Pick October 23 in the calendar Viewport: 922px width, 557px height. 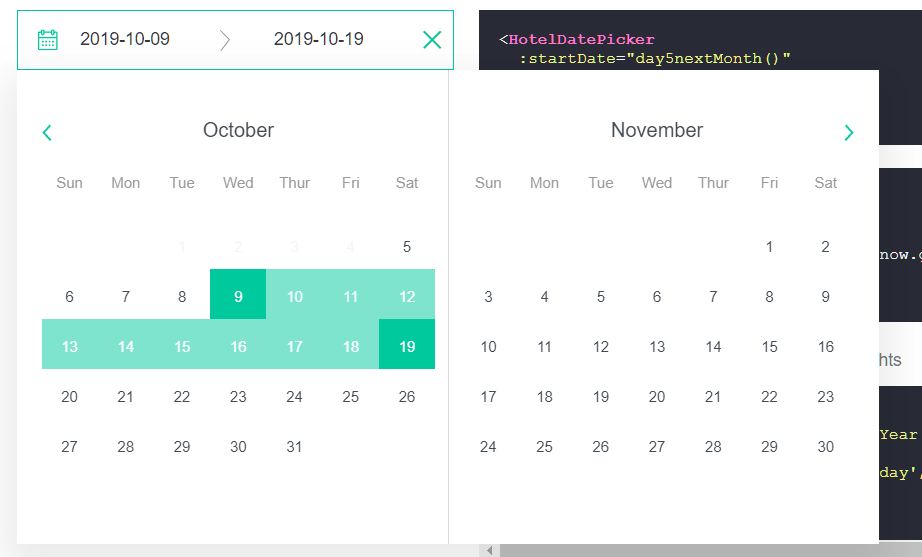(238, 394)
